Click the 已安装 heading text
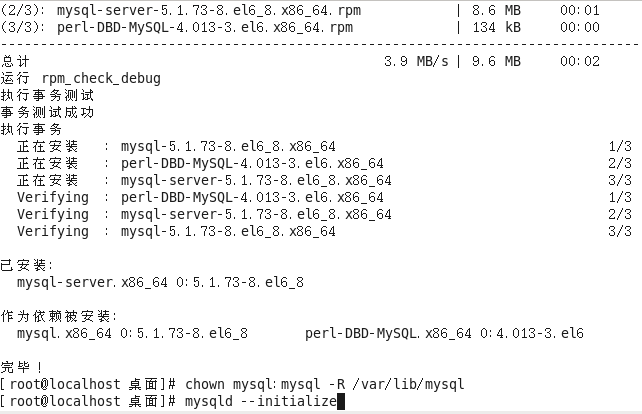Viewport: 642px width, 414px height. [27, 265]
